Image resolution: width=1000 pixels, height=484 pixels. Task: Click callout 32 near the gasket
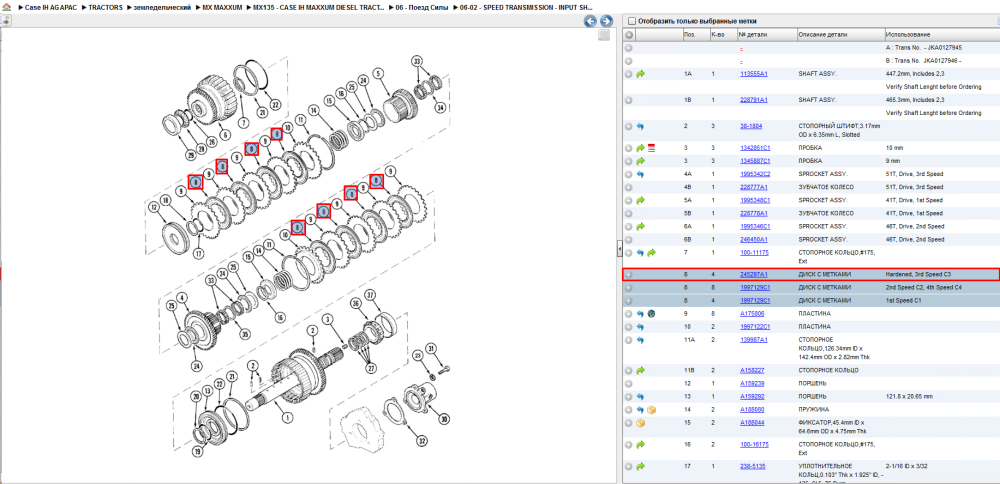click(421, 441)
